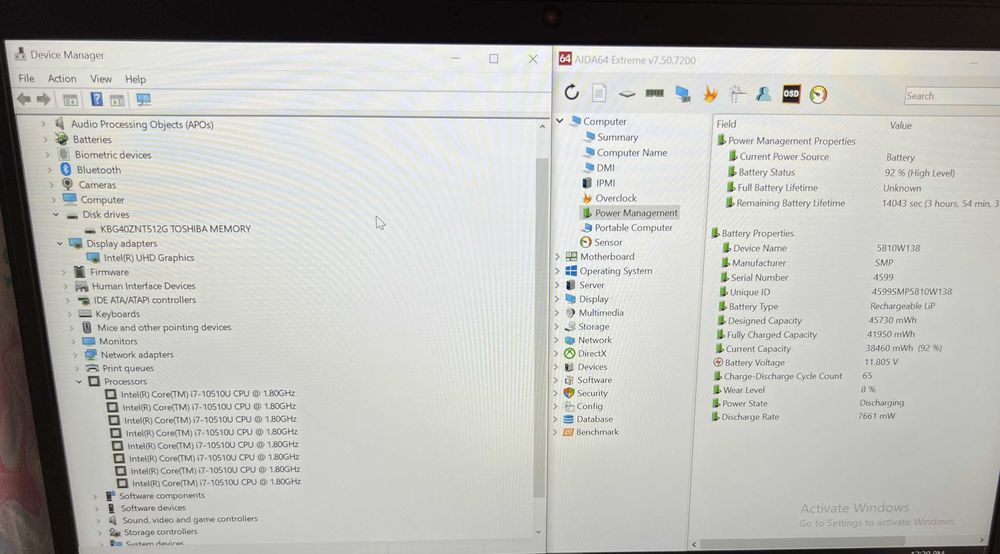Click the AIDA64 disk benchmark toolbar icon

[626, 94]
